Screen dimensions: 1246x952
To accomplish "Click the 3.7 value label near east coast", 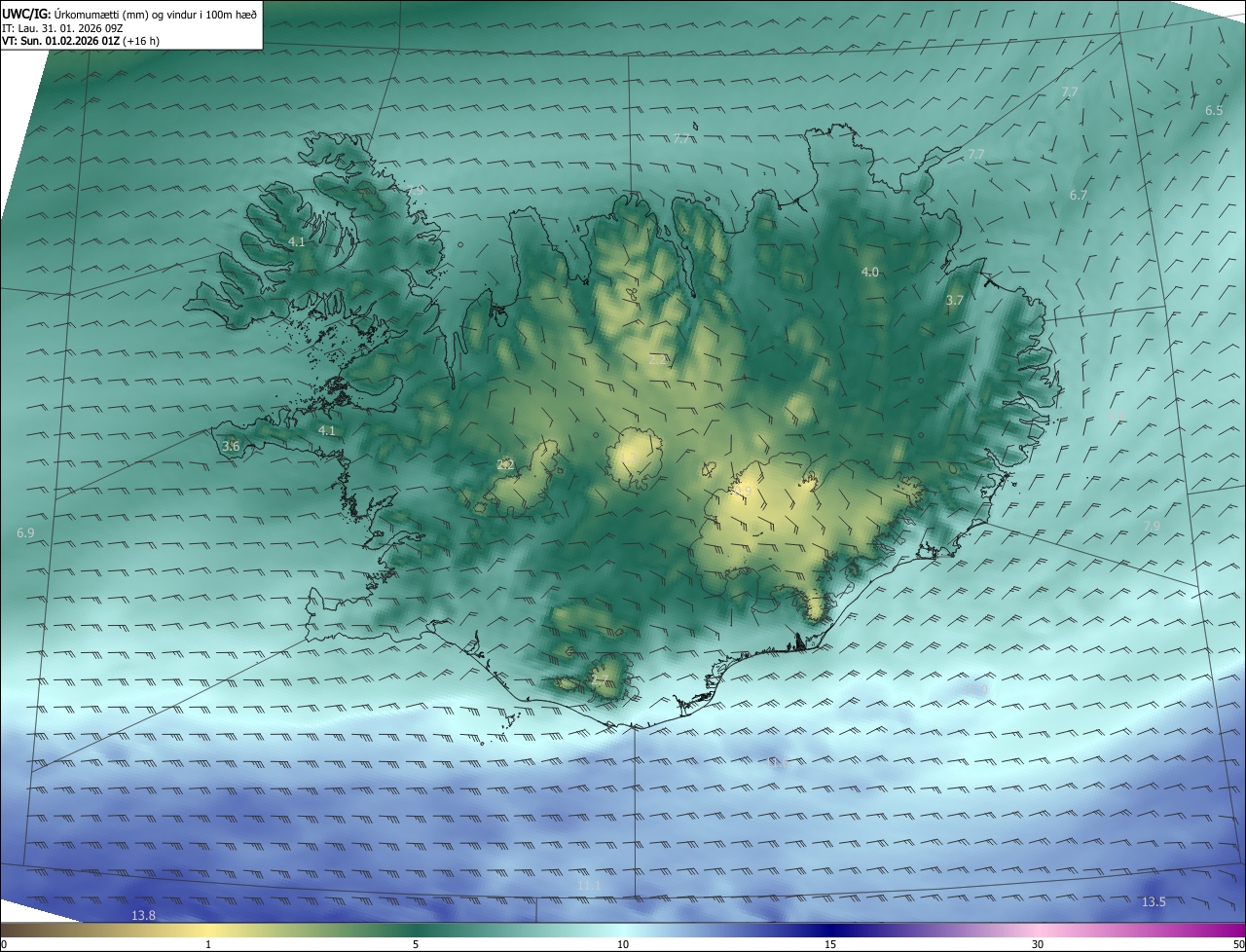I will tap(954, 301).
